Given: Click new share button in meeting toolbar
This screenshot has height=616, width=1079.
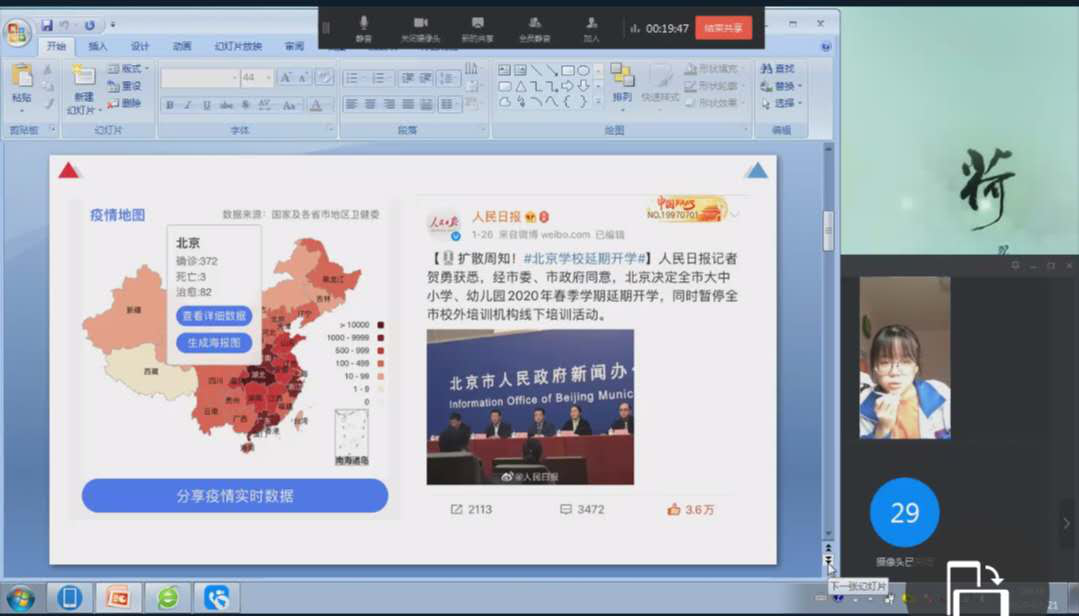Looking at the screenshot, I should (x=477, y=29).
